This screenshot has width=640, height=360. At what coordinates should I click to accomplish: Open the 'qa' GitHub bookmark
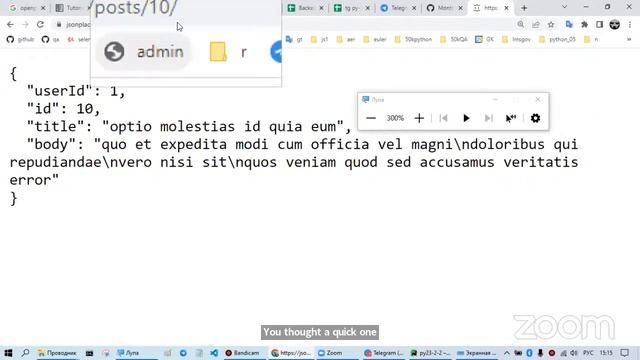(51, 40)
